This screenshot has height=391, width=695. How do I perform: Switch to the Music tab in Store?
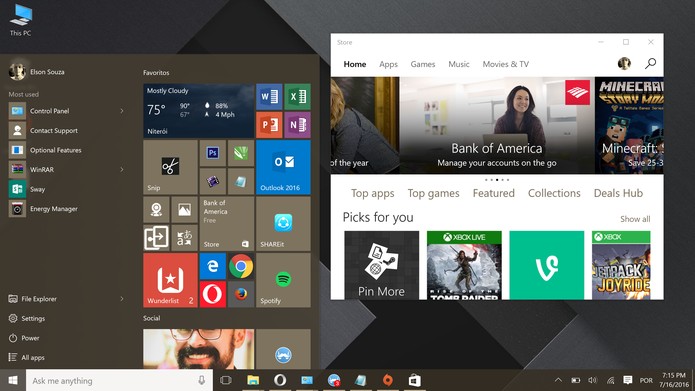(459, 64)
